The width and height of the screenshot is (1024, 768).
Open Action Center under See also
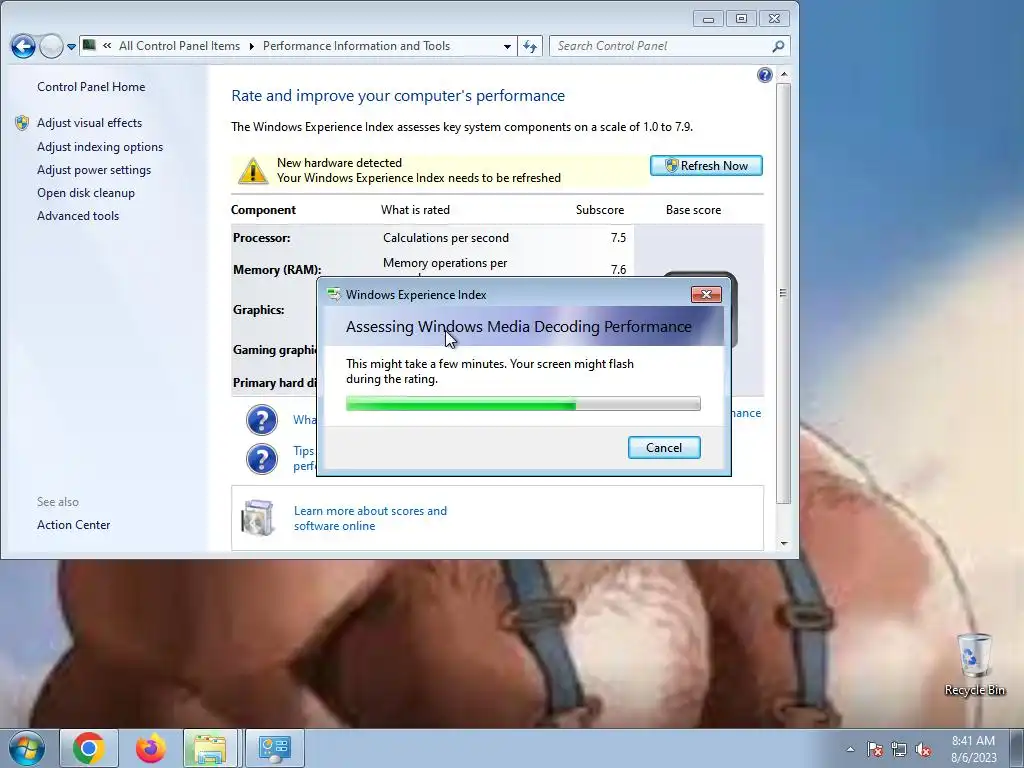73,524
